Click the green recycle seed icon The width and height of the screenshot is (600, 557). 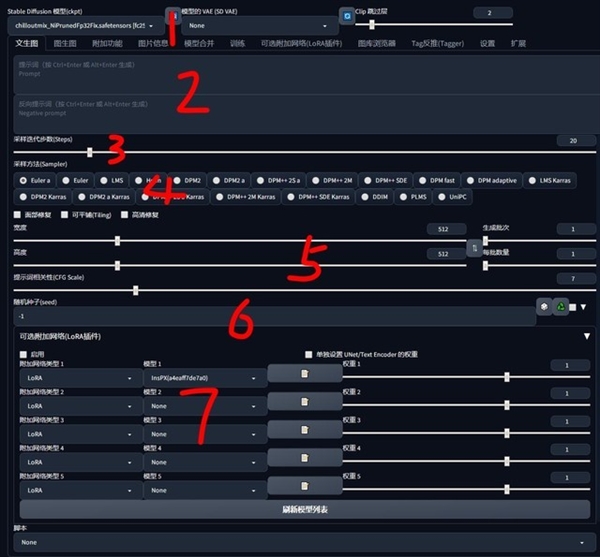(x=560, y=307)
